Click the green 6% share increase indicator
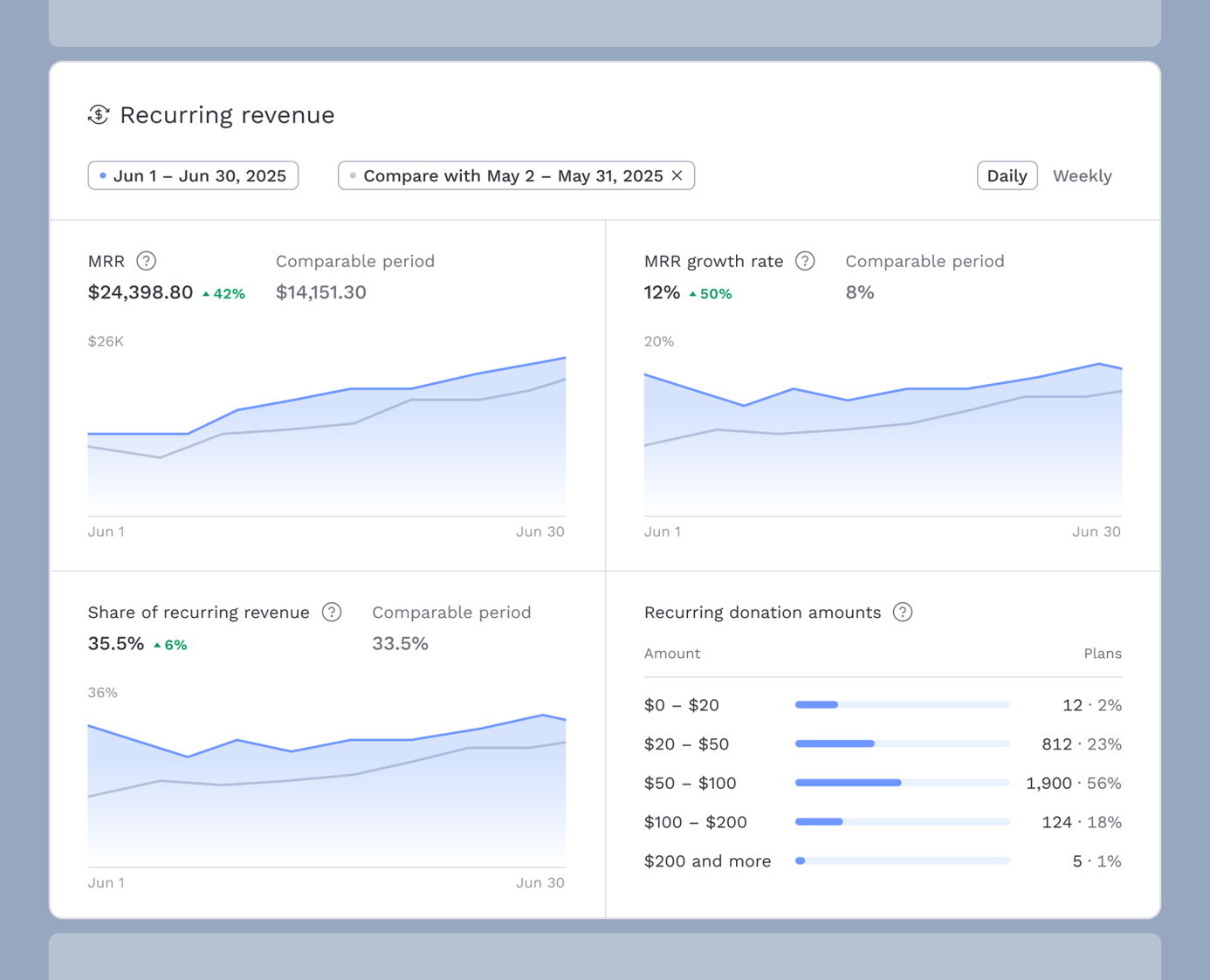 tap(170, 645)
